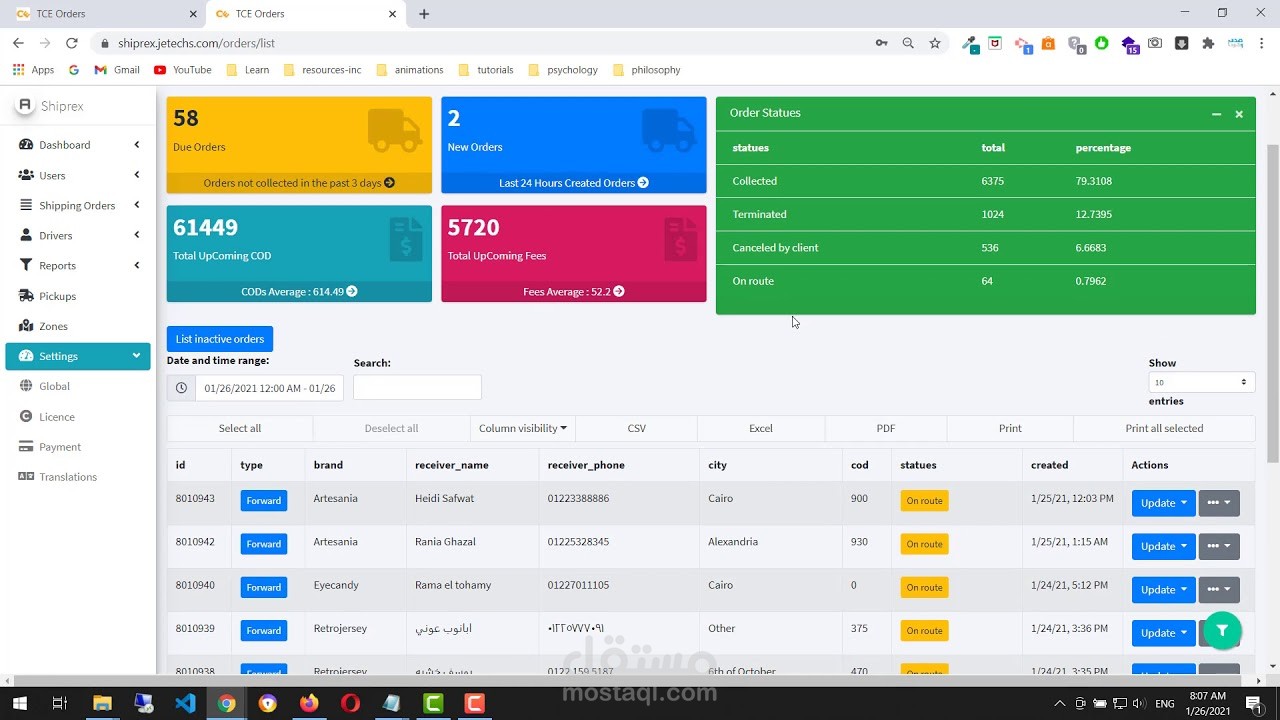1280x720 pixels.
Task: Open more options for order 8010942
Action: 1219,546
